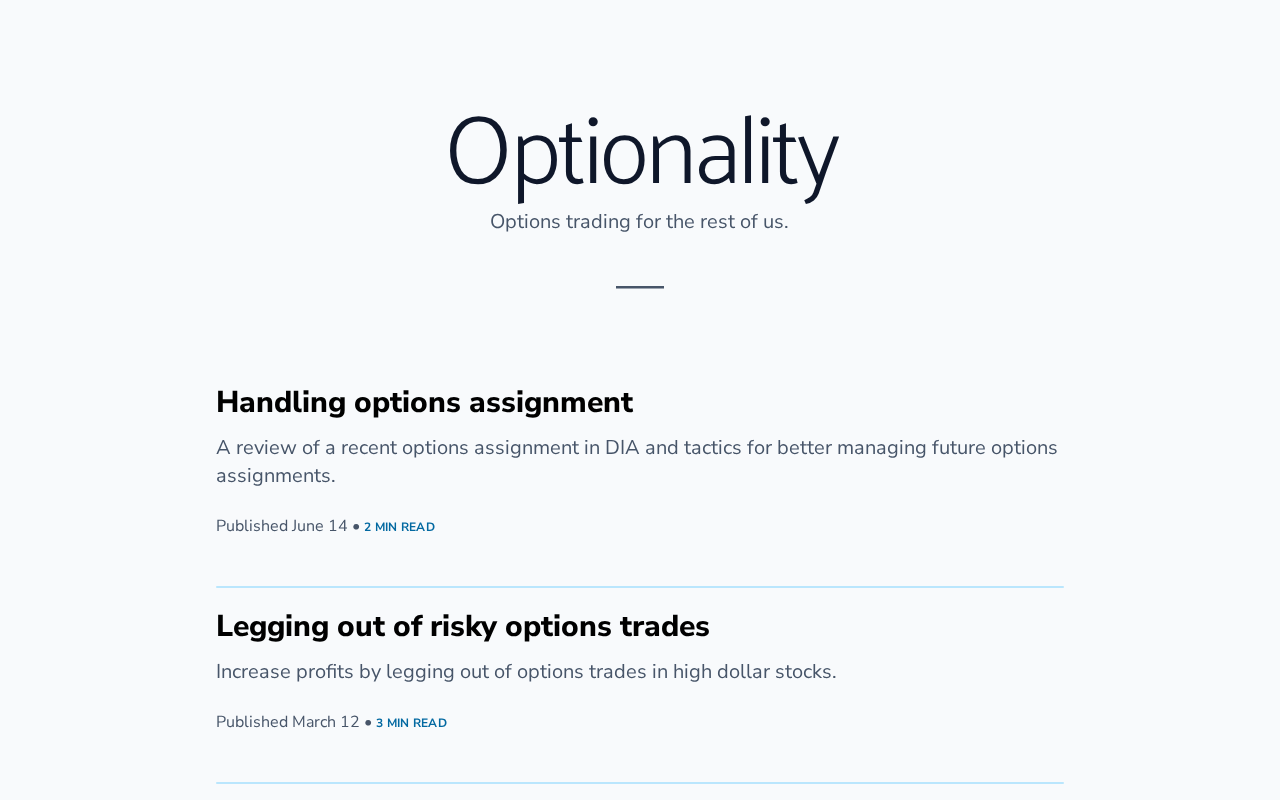The width and height of the screenshot is (1280, 800).
Task: Click the bullet before '2 MIN READ'
Action: click(x=356, y=527)
